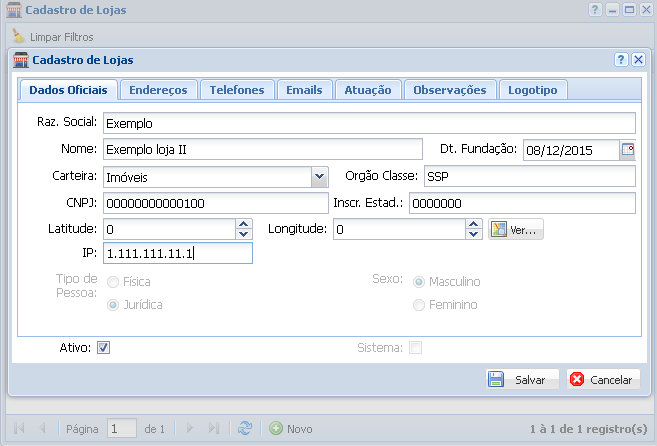Click the Limpar Filtros broom icon

pyautogui.click(x=19, y=36)
